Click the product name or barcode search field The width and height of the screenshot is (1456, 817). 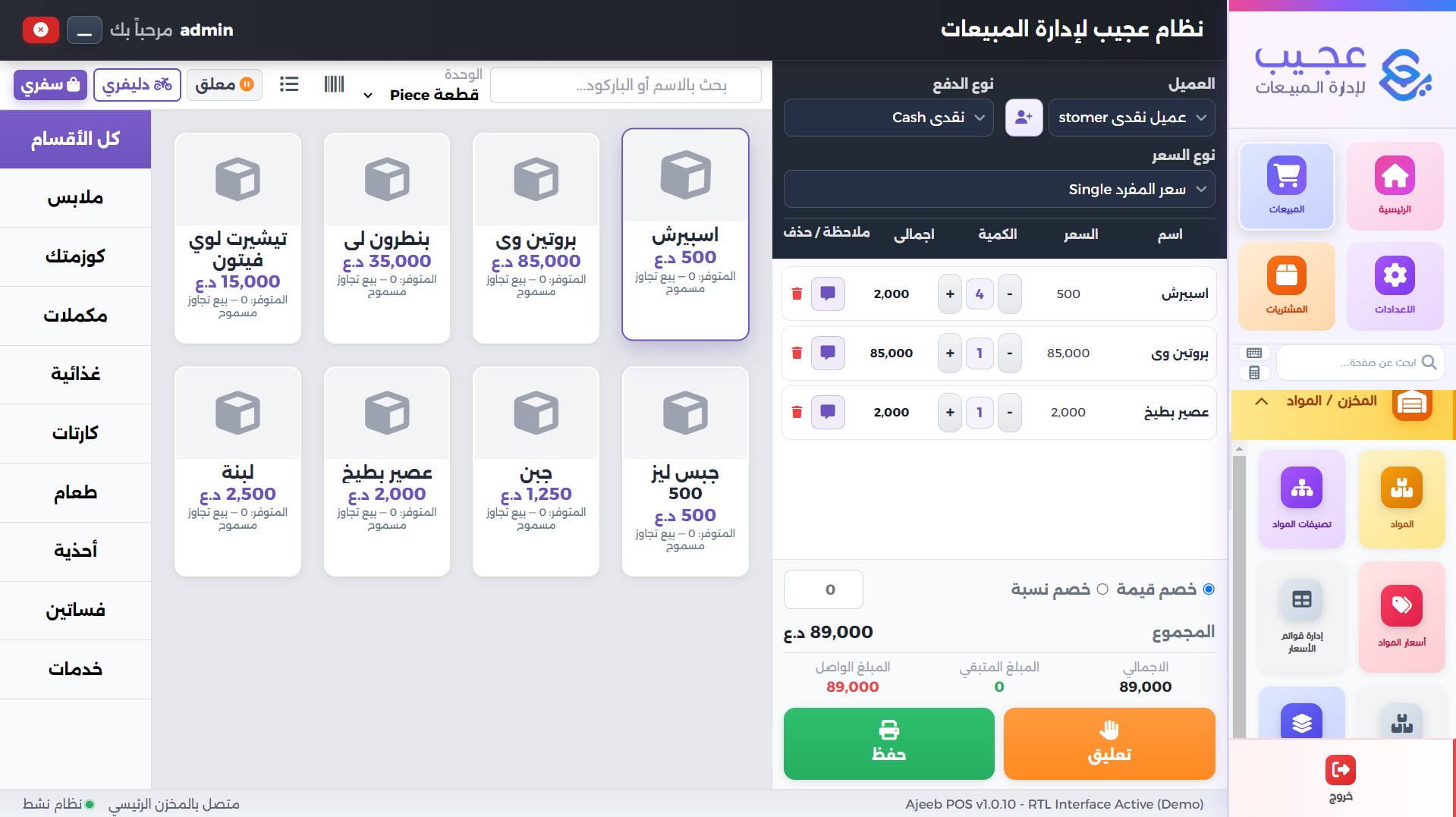tap(626, 85)
